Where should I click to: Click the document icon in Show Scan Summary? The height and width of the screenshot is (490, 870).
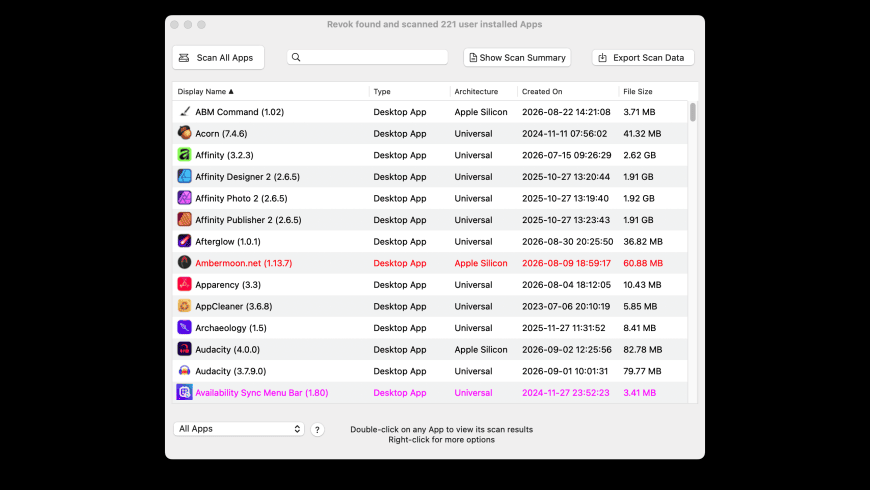[473, 58]
